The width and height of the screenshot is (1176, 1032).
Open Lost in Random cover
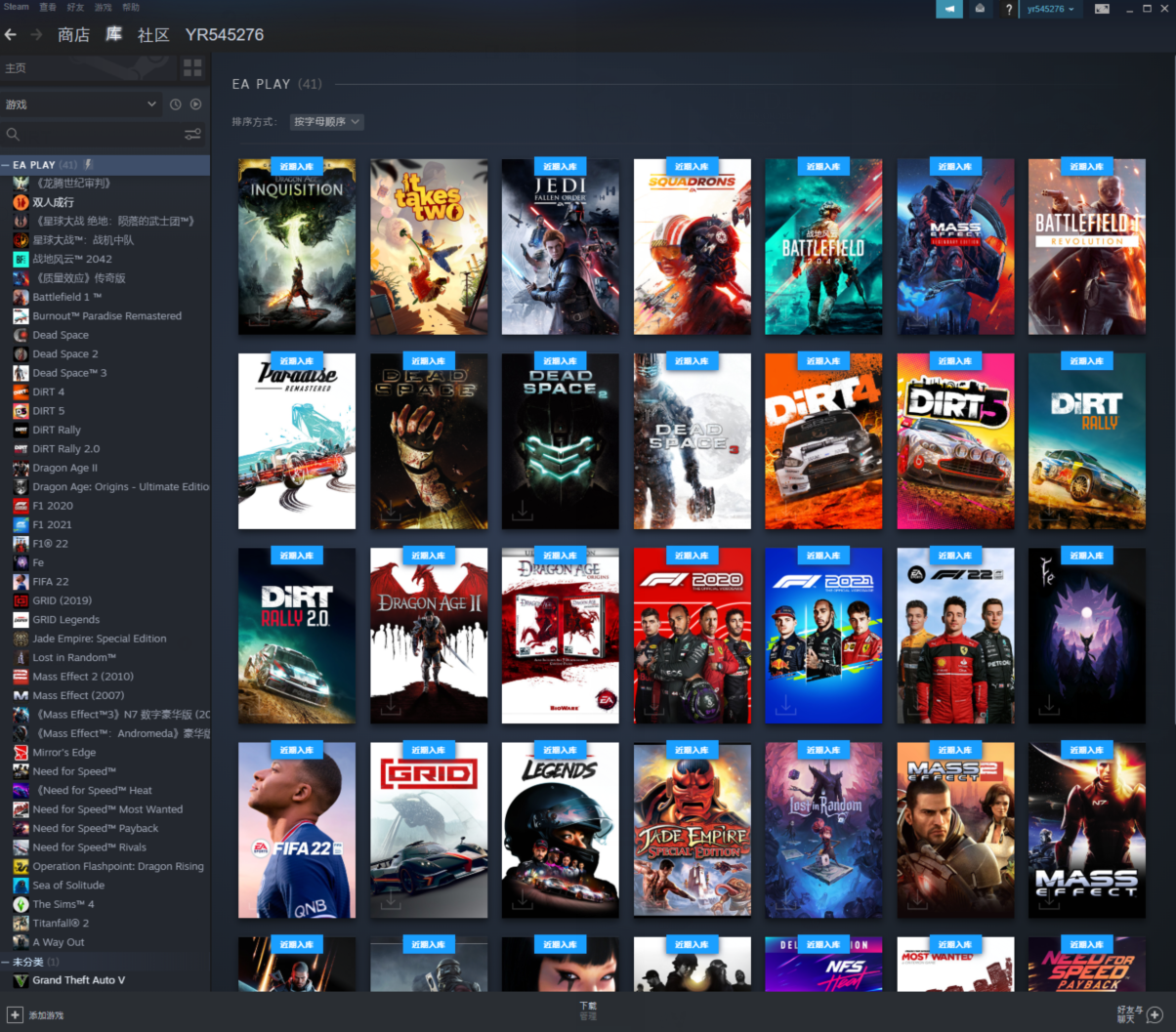pos(823,830)
